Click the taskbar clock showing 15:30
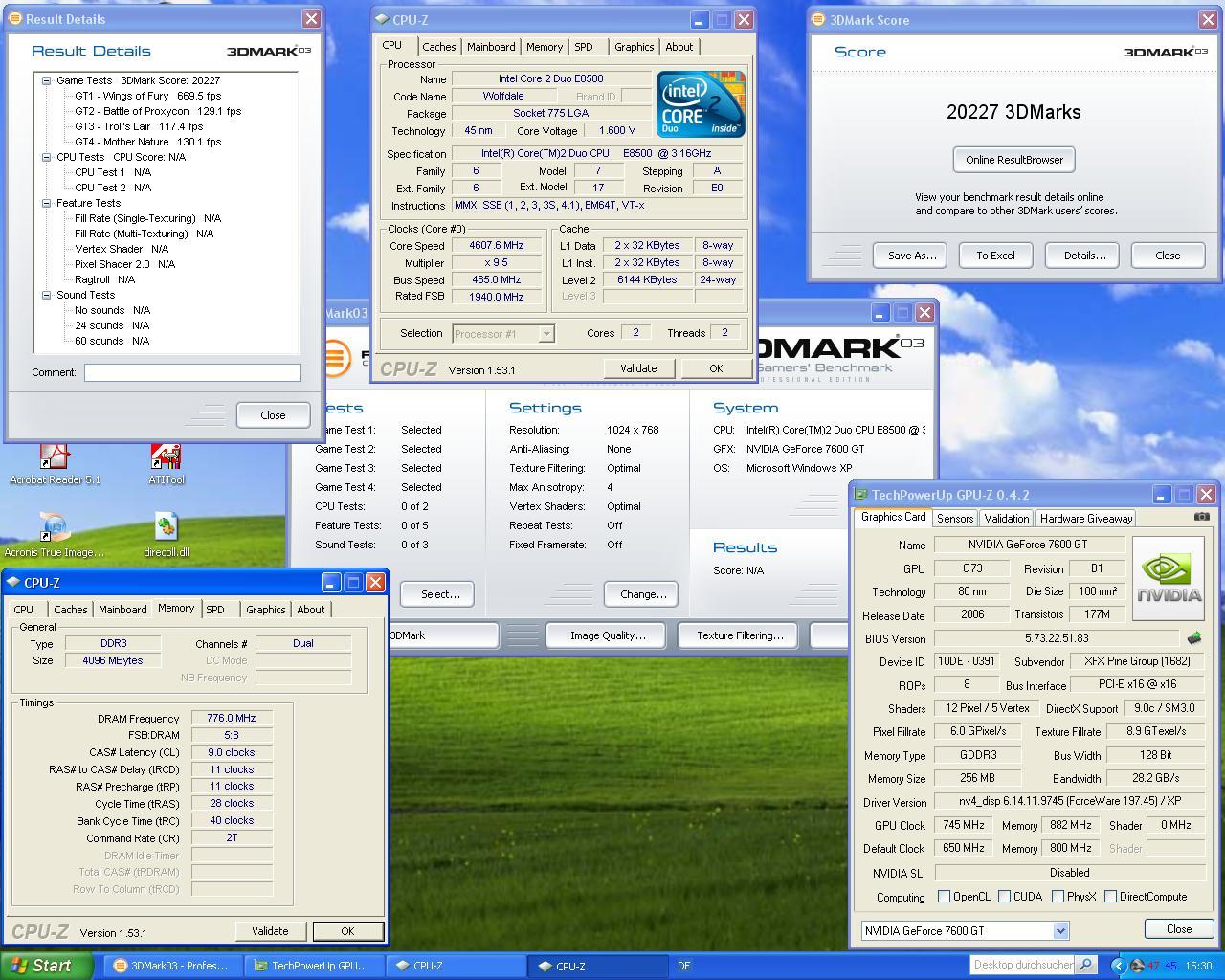Screen dimensions: 1225x980 tap(1198, 966)
